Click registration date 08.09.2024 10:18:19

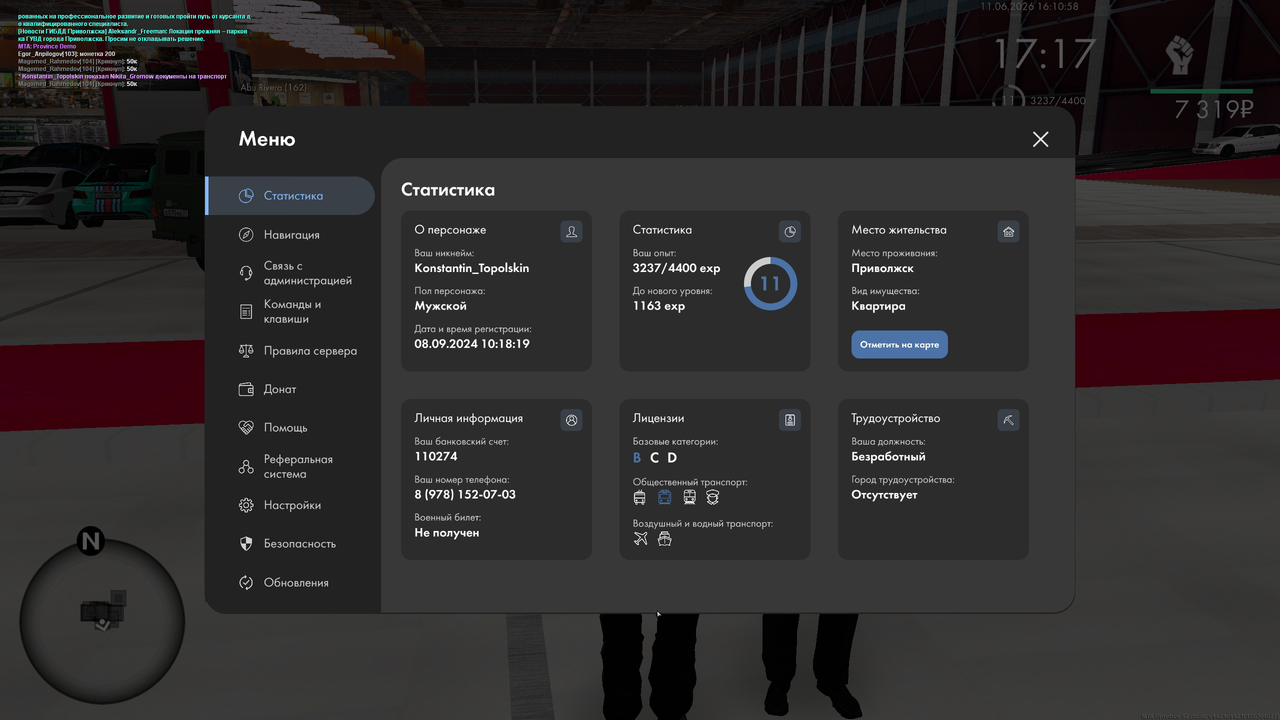pos(472,344)
